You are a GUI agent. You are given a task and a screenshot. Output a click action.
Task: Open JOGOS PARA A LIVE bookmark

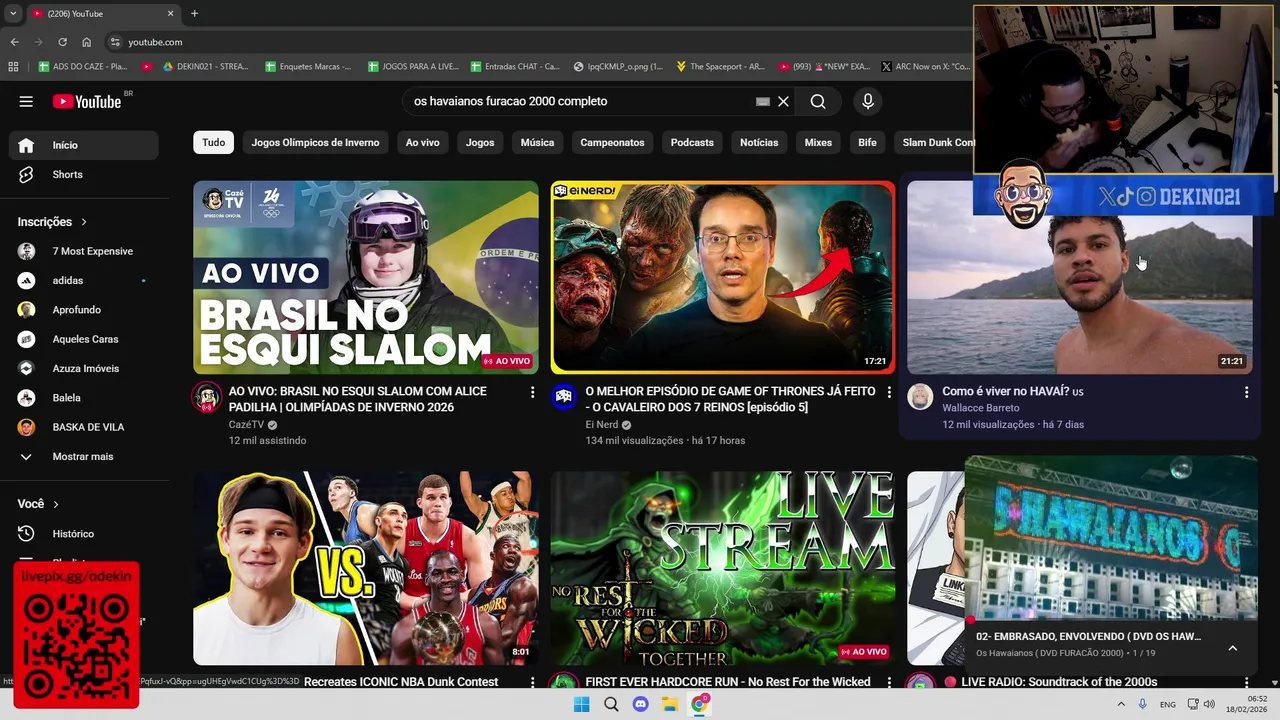413,67
